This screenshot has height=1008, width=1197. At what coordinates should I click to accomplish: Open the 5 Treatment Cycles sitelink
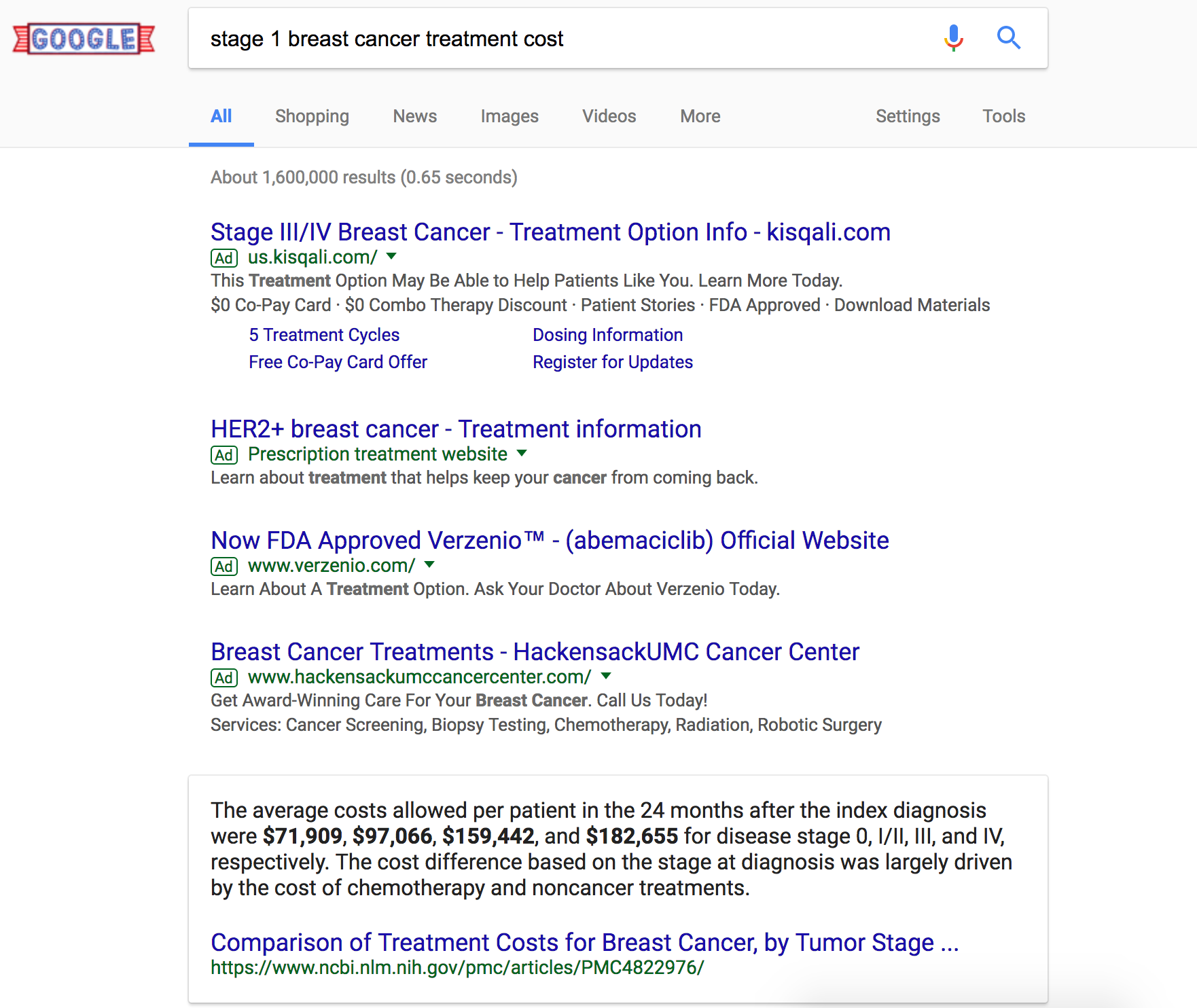tap(324, 335)
